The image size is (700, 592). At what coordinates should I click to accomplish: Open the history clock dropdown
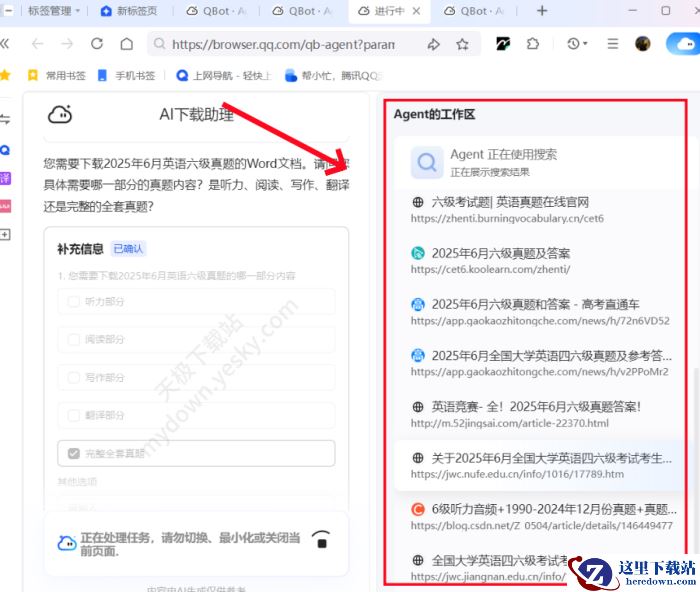577,44
